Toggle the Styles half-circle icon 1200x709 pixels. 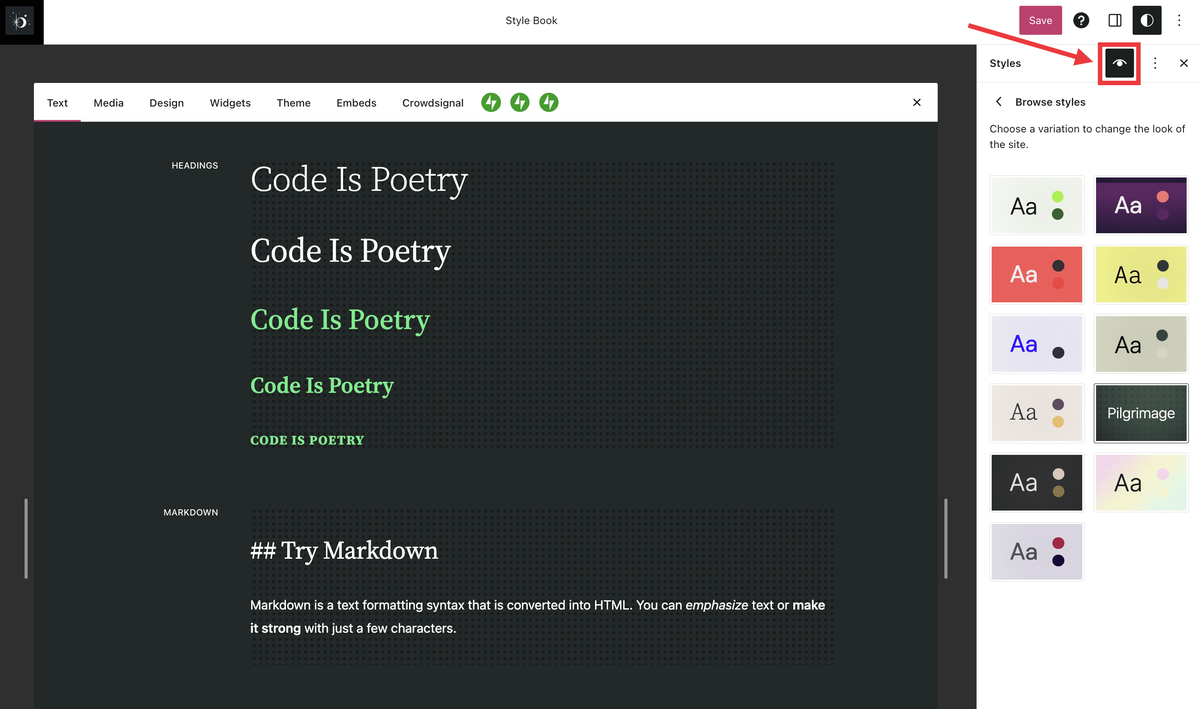pyautogui.click(x=1147, y=21)
